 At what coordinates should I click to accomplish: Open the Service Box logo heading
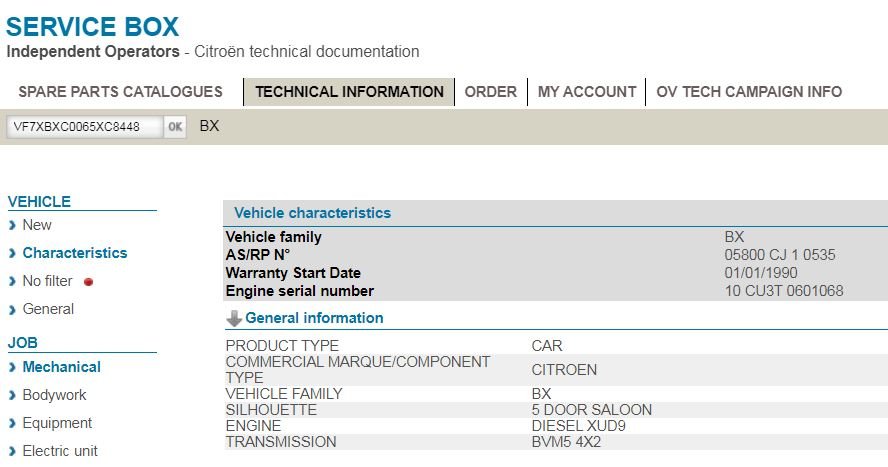[92, 27]
